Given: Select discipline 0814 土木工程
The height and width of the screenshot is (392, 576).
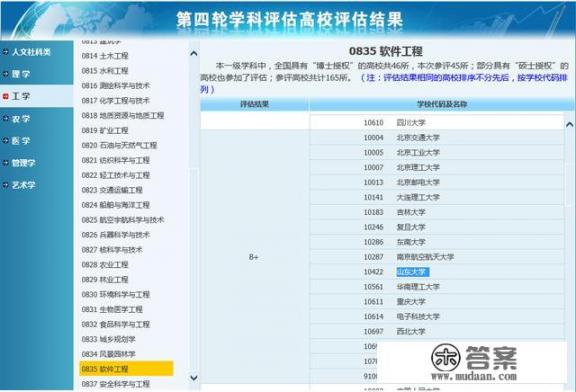Looking at the screenshot, I should tap(105, 56).
